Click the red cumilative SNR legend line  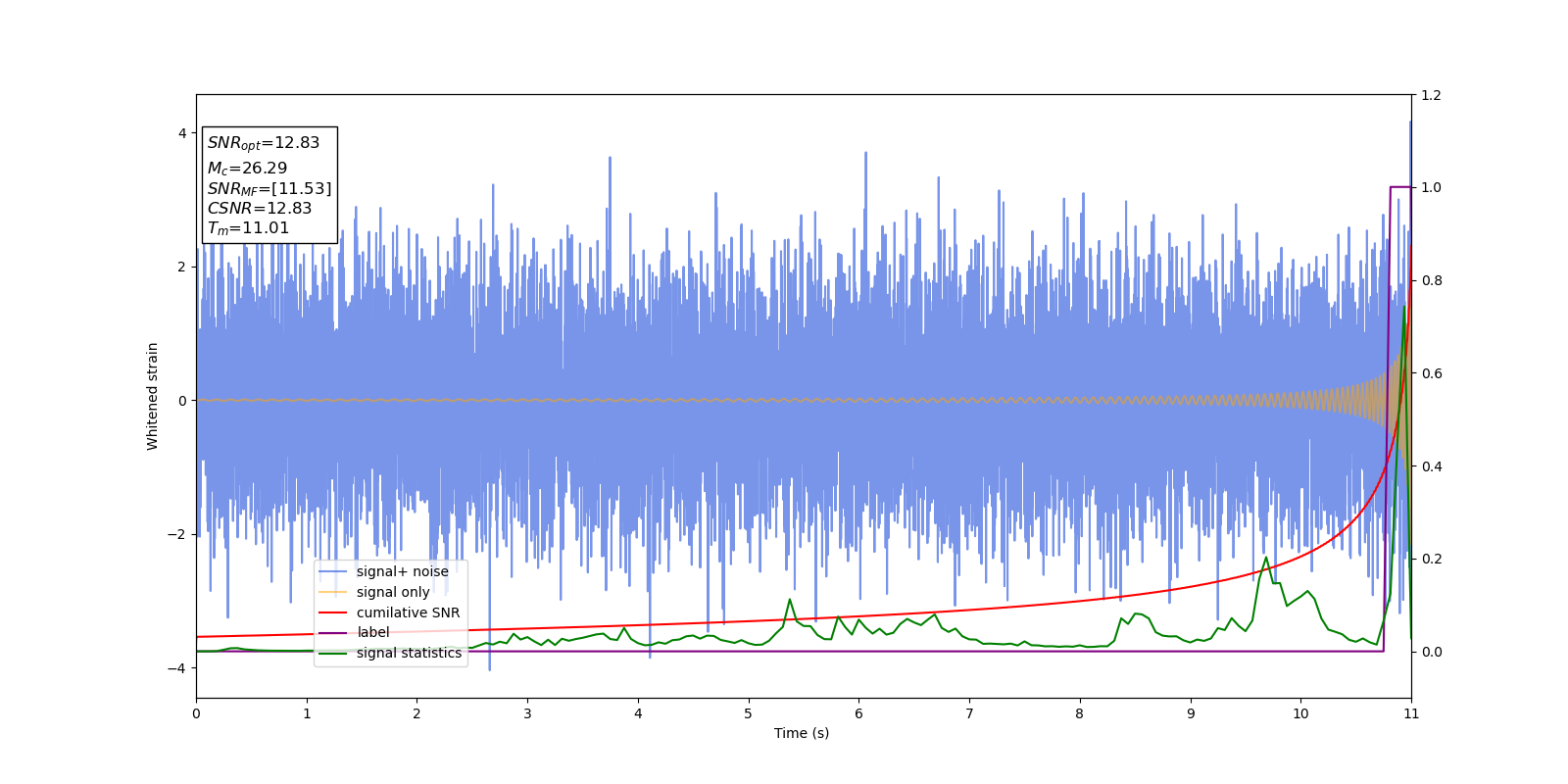tap(333, 612)
